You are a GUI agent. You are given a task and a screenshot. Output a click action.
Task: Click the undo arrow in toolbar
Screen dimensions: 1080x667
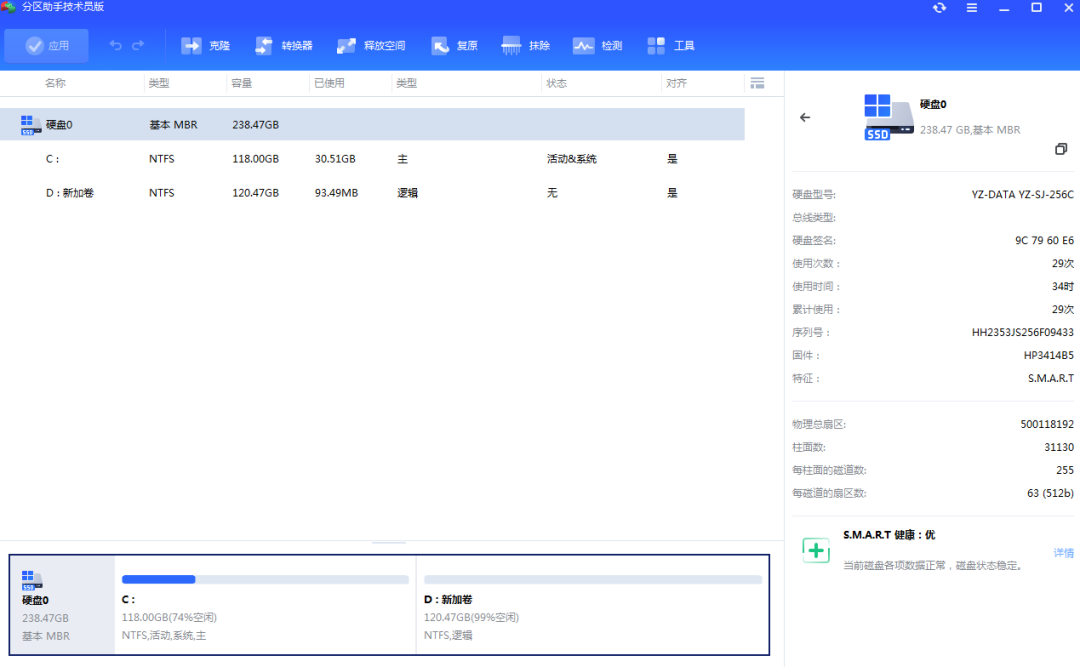coord(116,46)
